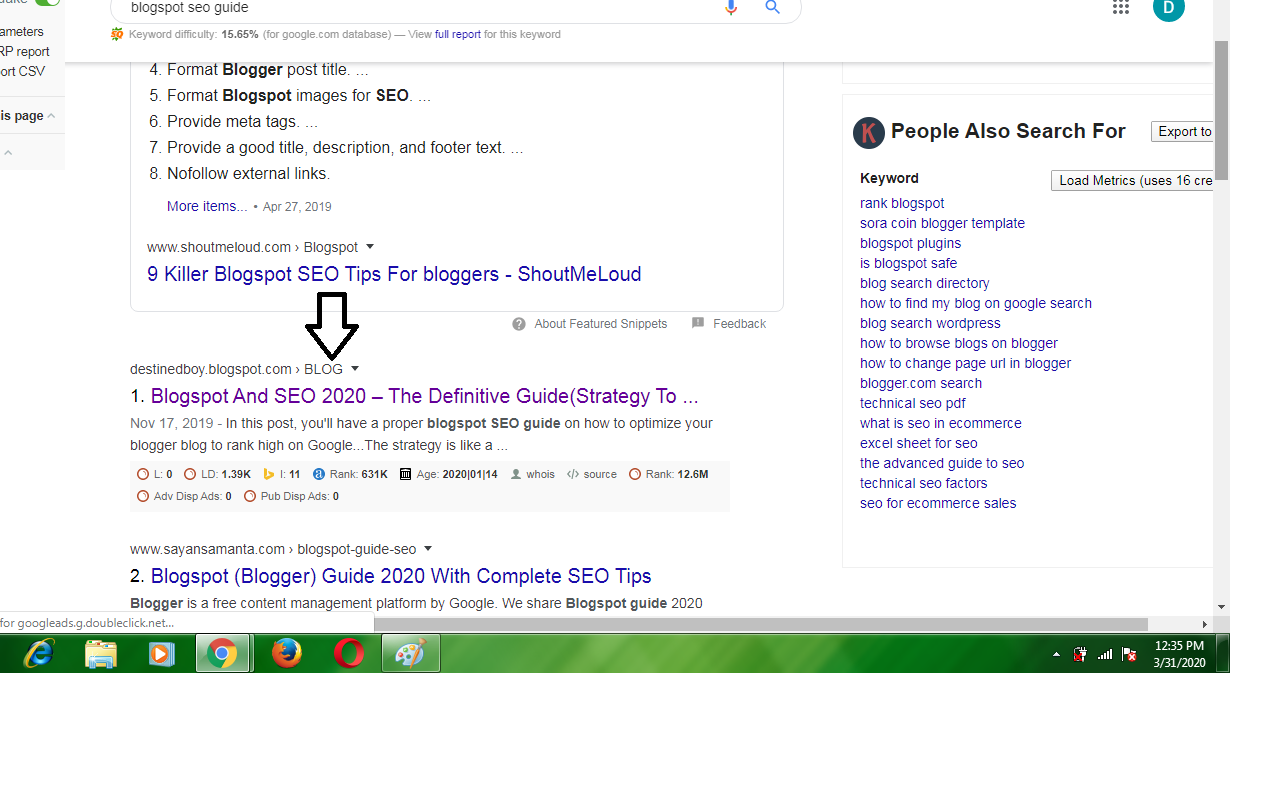Screen dimensions: 1280x800
Task: Click the About Featured Snippets help icon
Action: click(x=519, y=324)
